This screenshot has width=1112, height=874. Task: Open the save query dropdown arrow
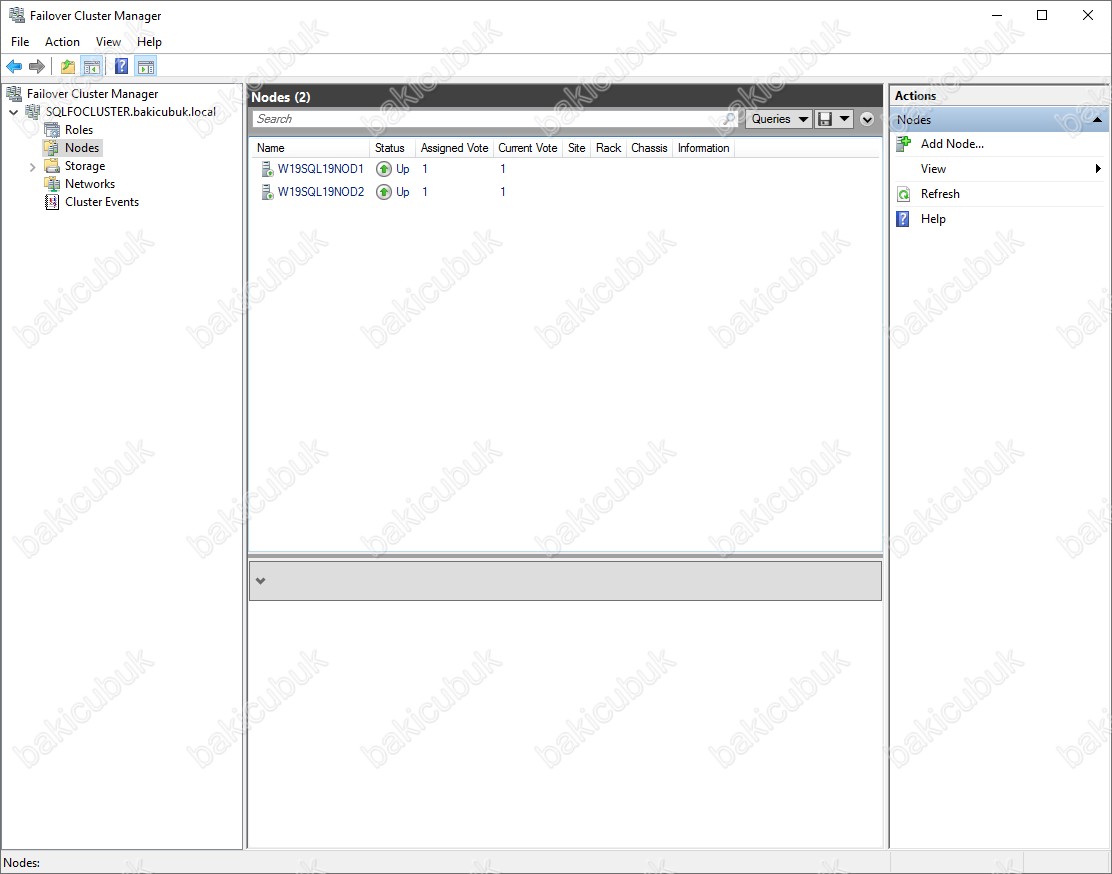[x=845, y=118]
